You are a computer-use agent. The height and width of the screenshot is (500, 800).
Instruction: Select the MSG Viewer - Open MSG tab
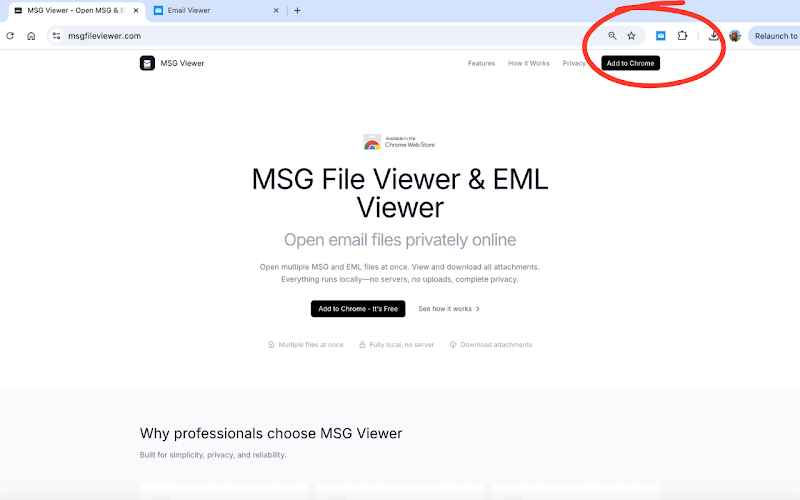tap(76, 10)
